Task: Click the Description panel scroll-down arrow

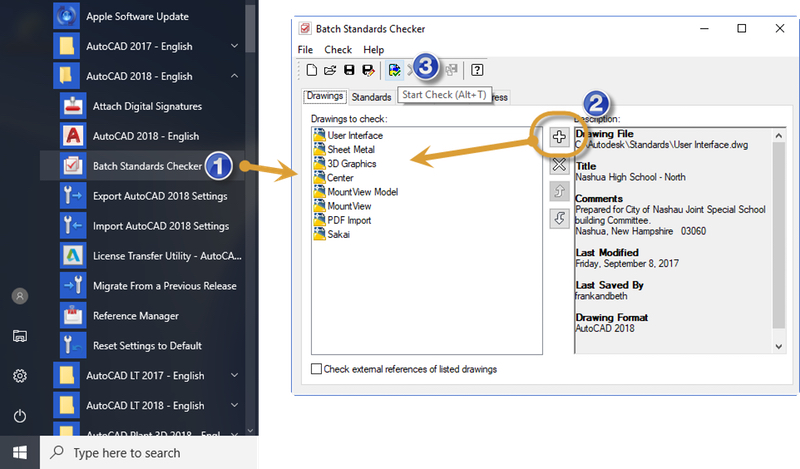Action: 779,347
